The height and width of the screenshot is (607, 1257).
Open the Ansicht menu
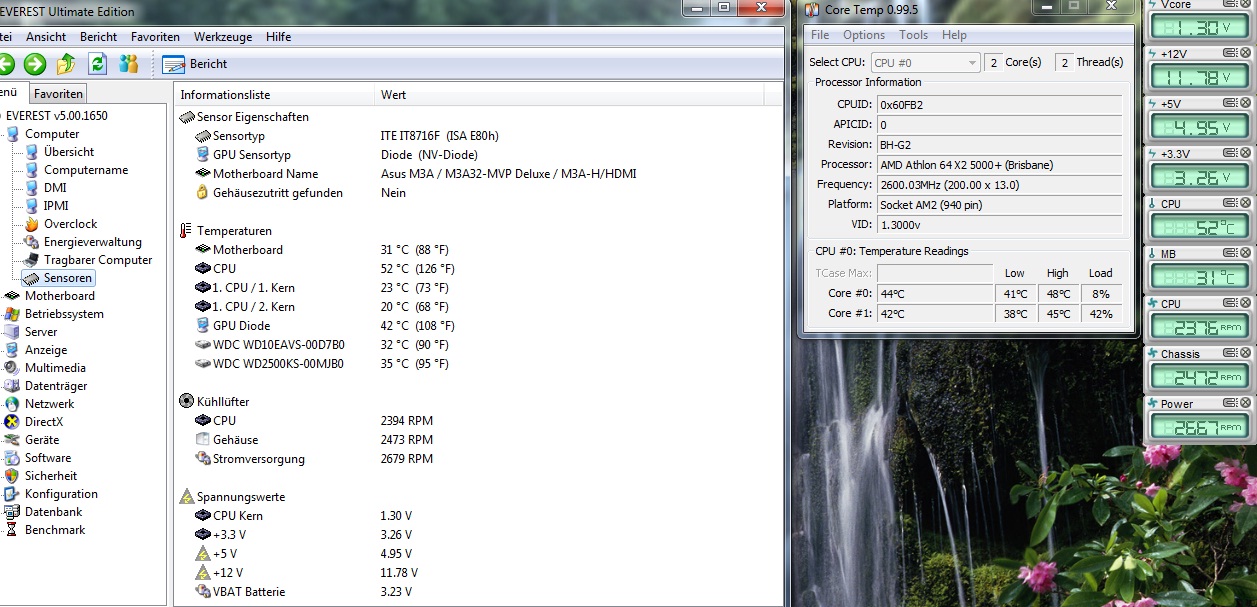coord(46,37)
